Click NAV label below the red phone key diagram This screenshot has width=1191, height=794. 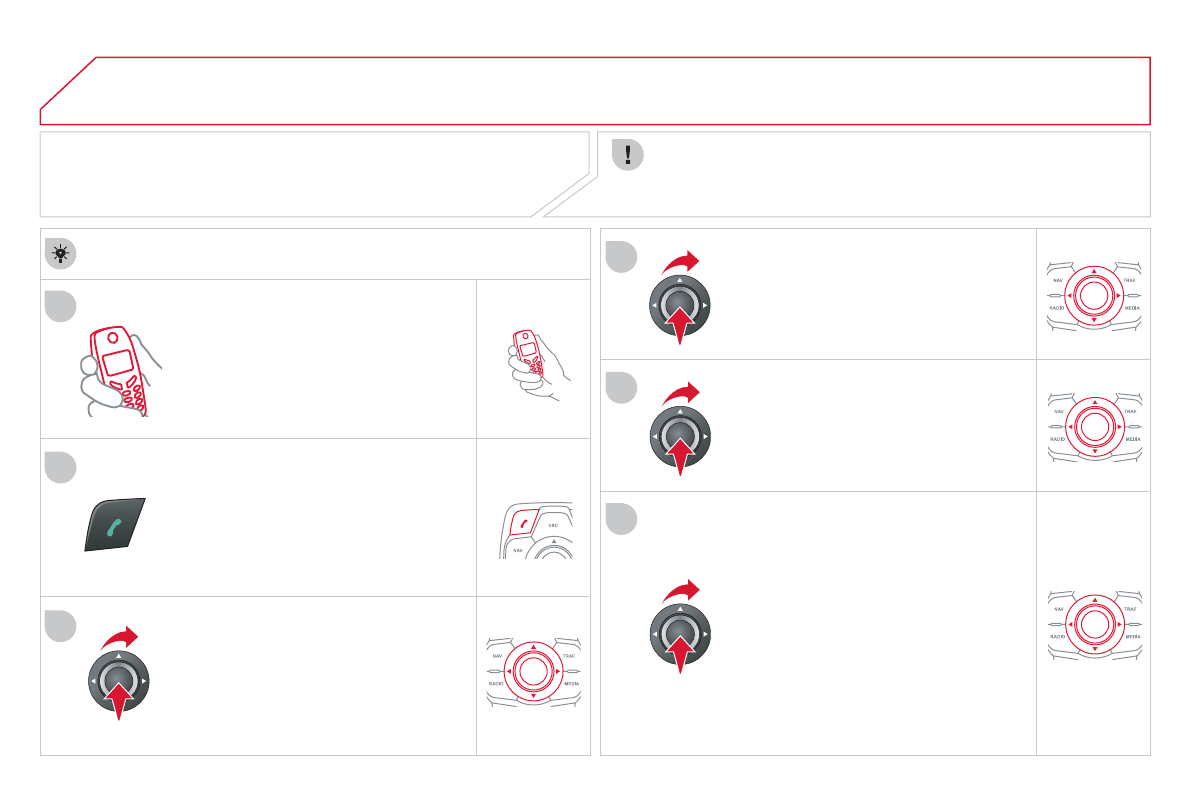[x=519, y=549]
